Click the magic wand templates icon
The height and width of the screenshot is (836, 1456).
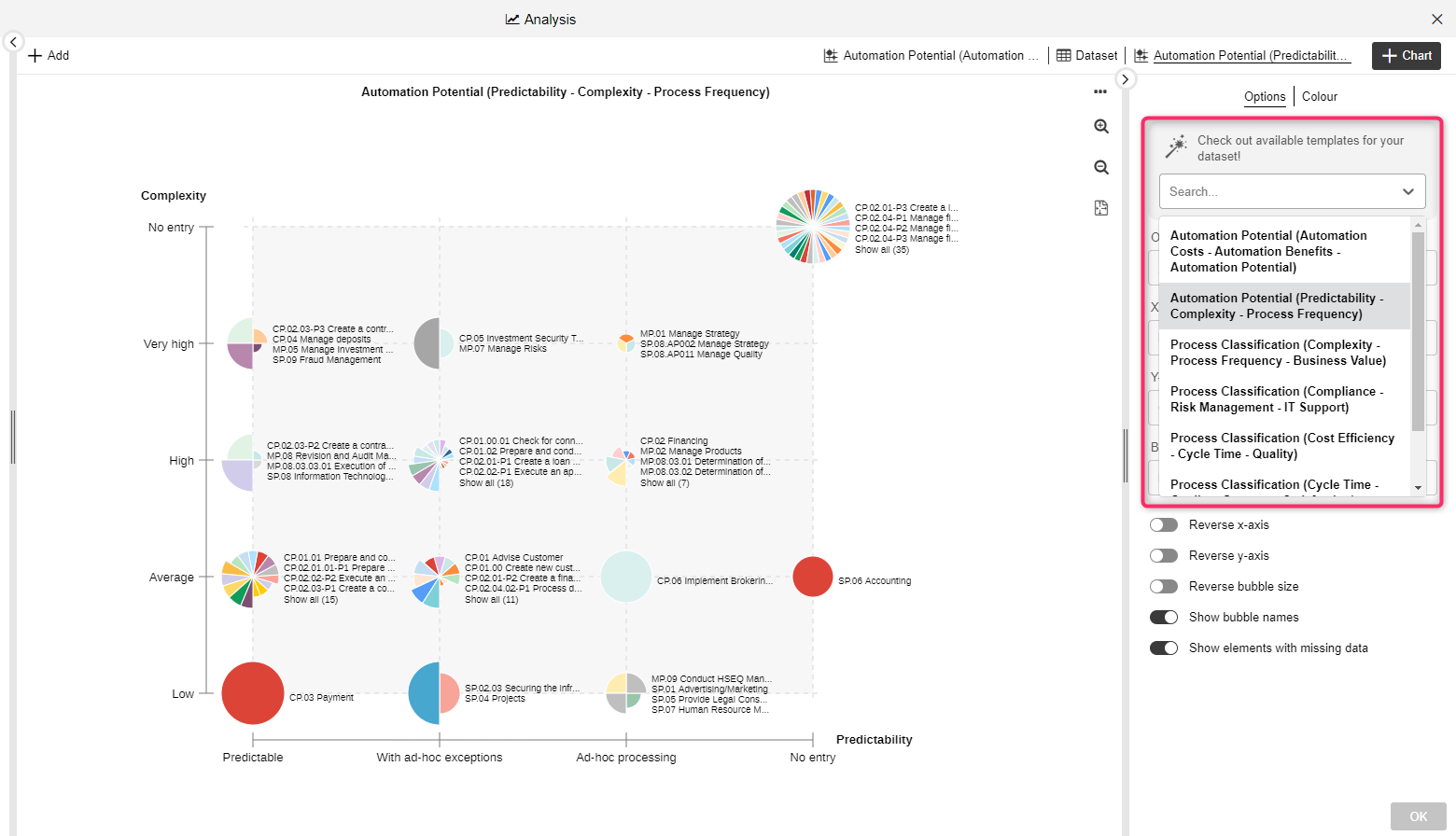pyautogui.click(x=1176, y=146)
